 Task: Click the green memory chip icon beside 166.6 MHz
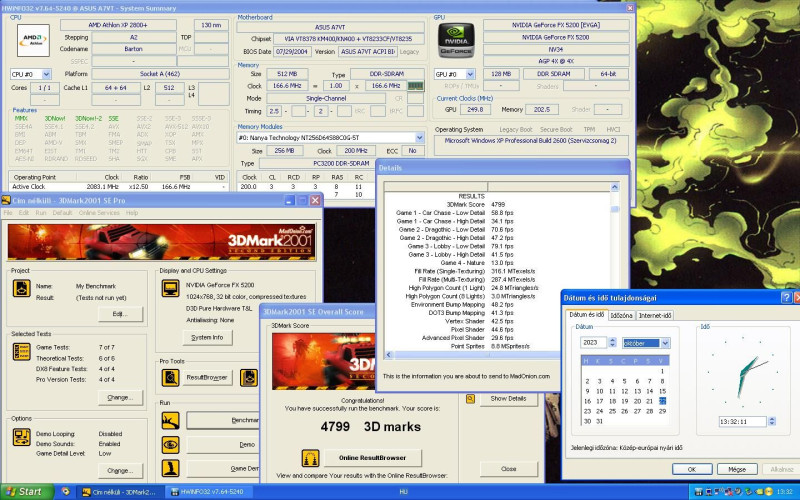pyautogui.click(x=415, y=86)
